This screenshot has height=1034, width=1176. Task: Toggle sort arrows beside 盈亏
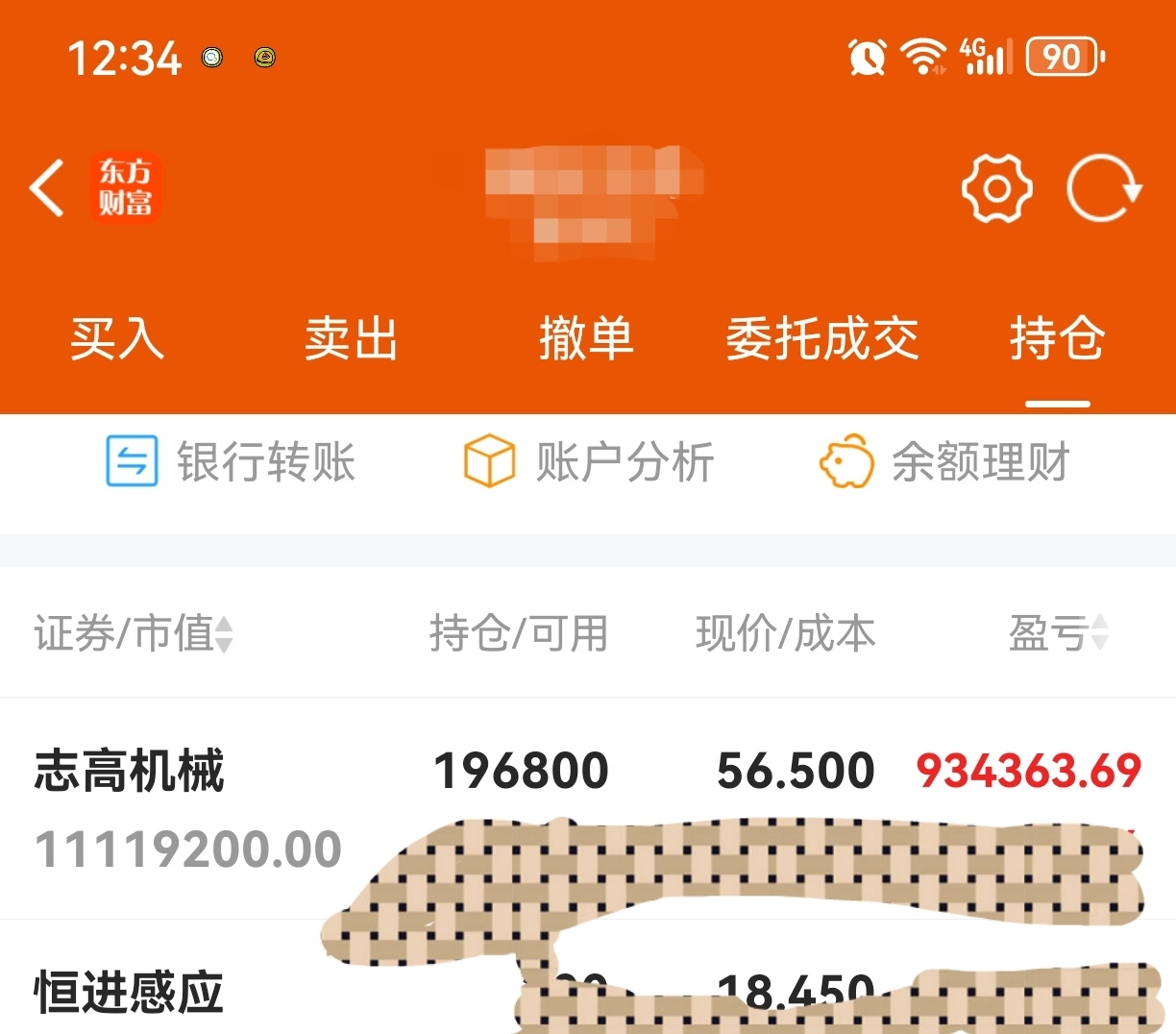(1100, 633)
